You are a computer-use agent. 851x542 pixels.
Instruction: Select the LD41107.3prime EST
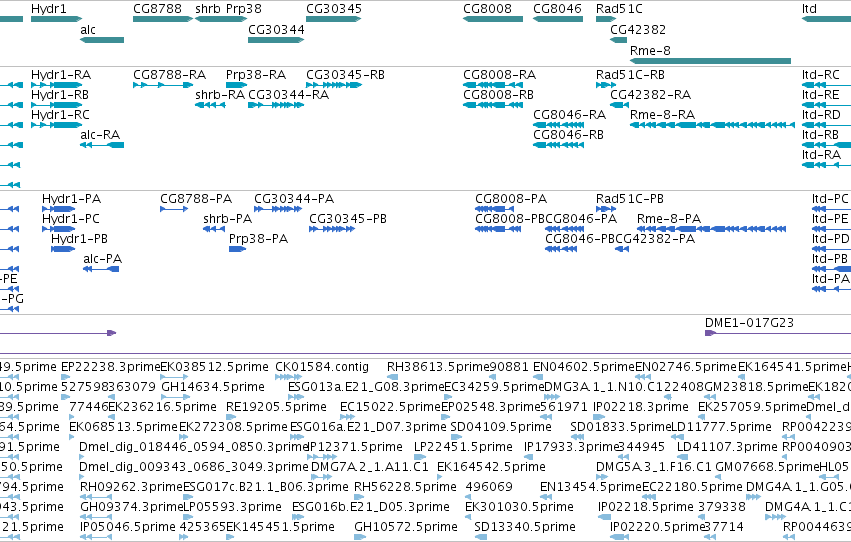681,457
